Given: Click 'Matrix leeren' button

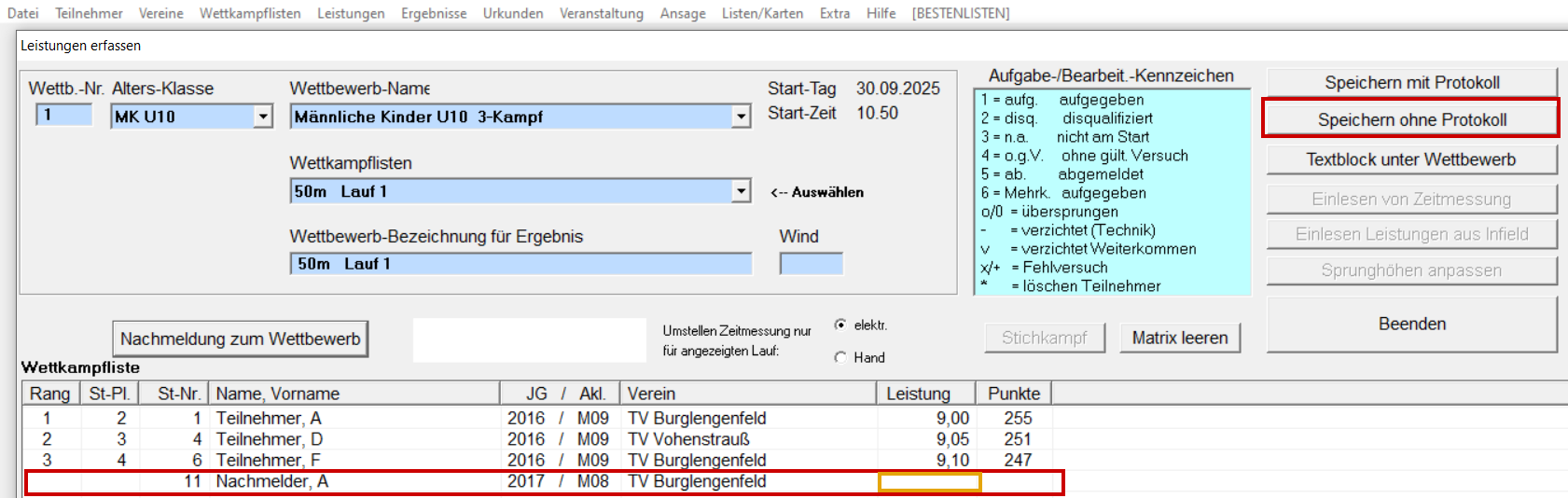Looking at the screenshot, I should [1179, 338].
